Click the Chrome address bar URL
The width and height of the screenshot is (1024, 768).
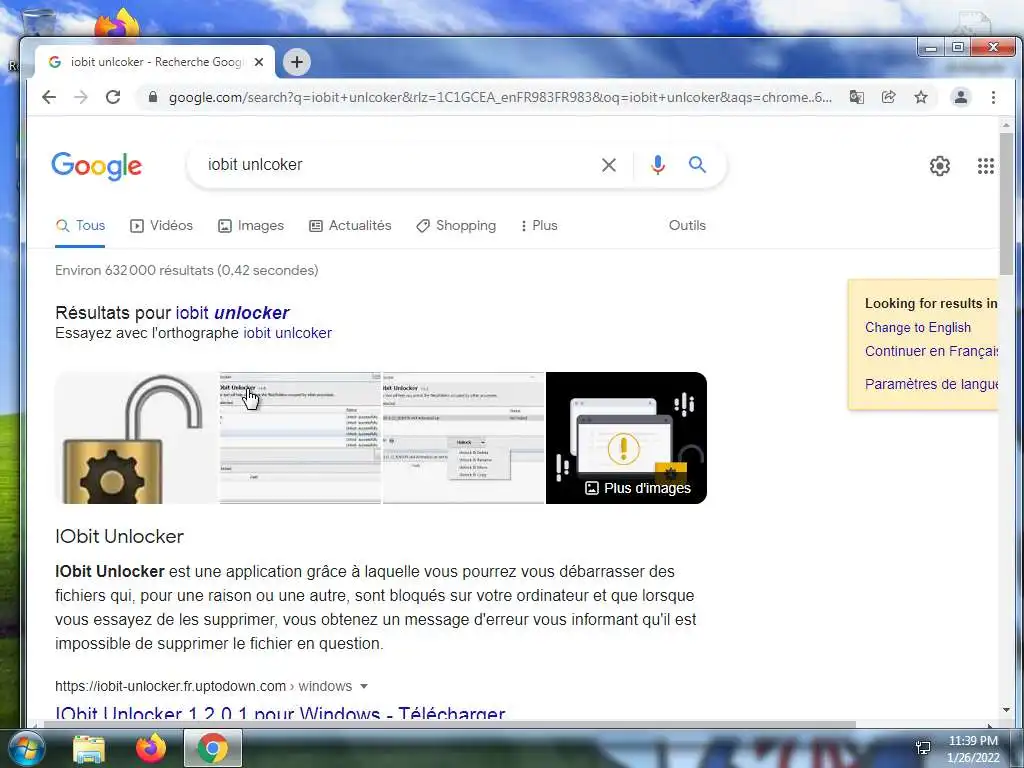pyautogui.click(x=500, y=97)
